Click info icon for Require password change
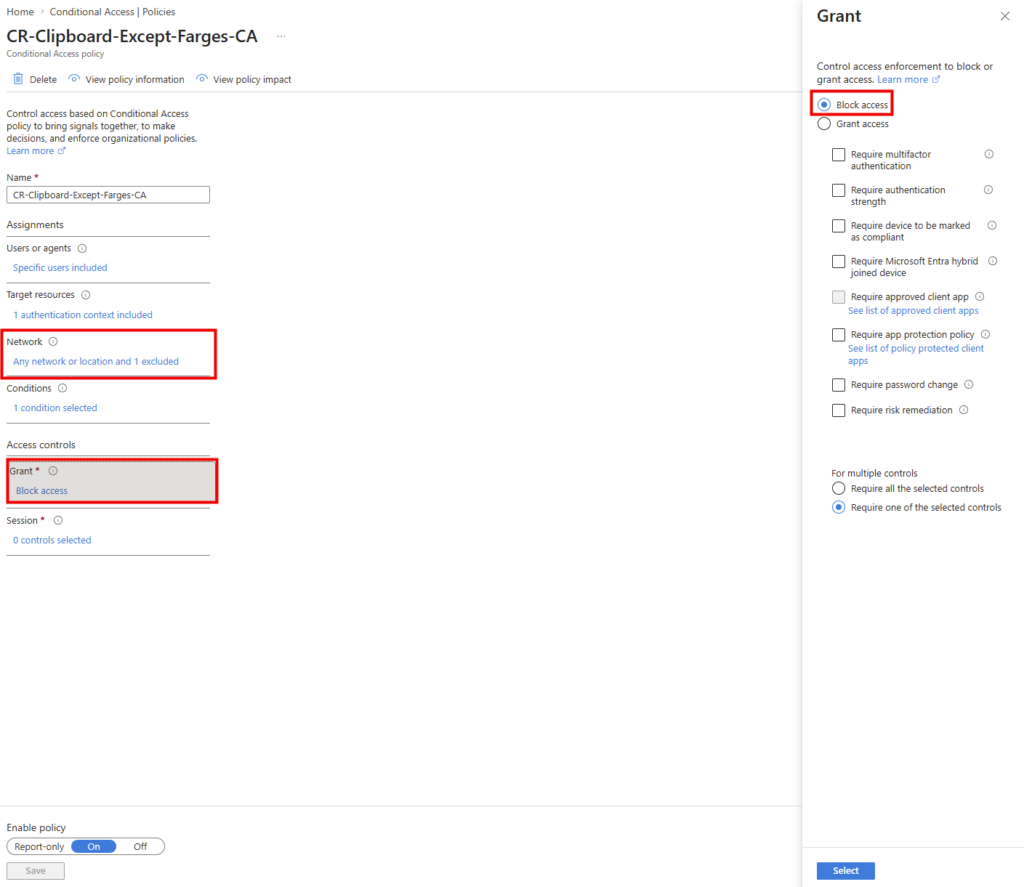 [968, 385]
